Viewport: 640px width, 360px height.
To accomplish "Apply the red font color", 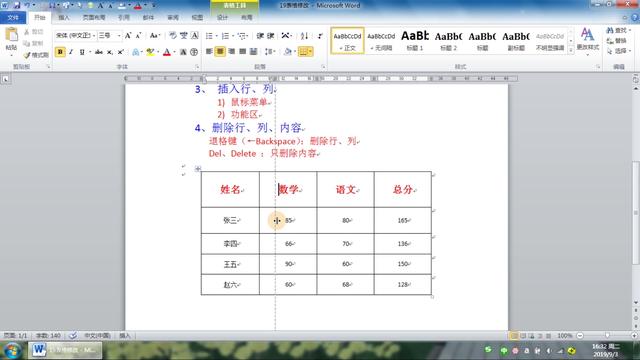I will [167, 52].
